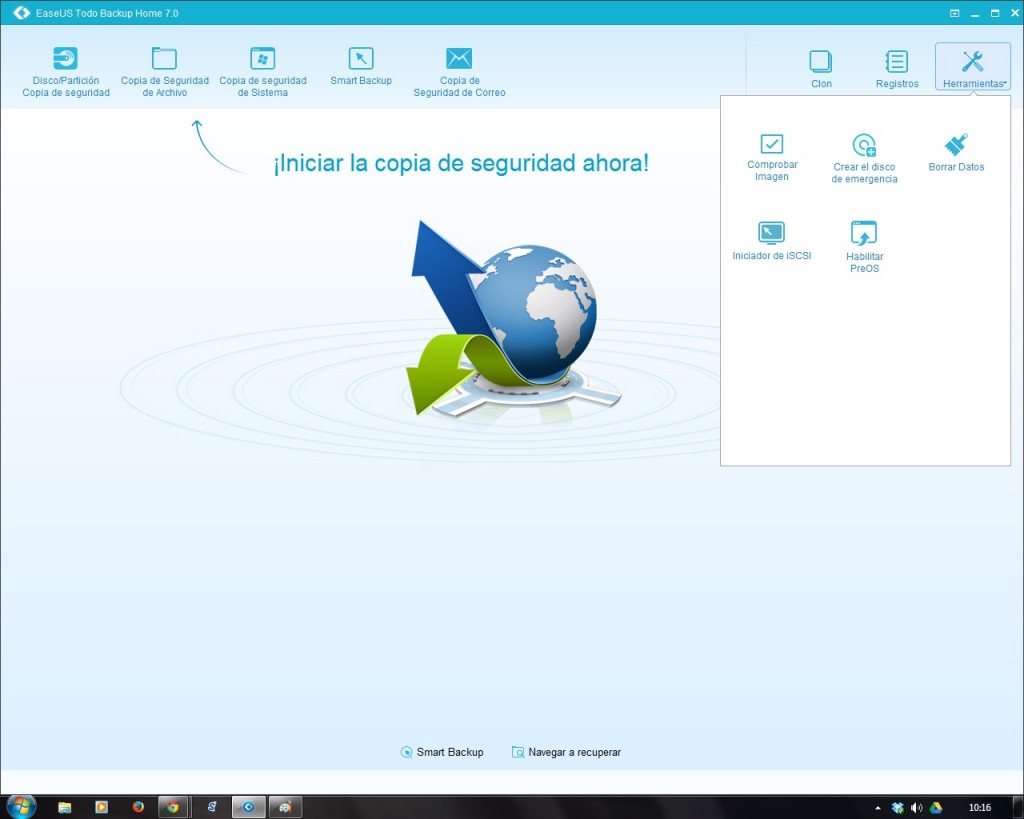Open the Windows Start menu
Image resolution: width=1024 pixels, height=819 pixels.
point(20,806)
